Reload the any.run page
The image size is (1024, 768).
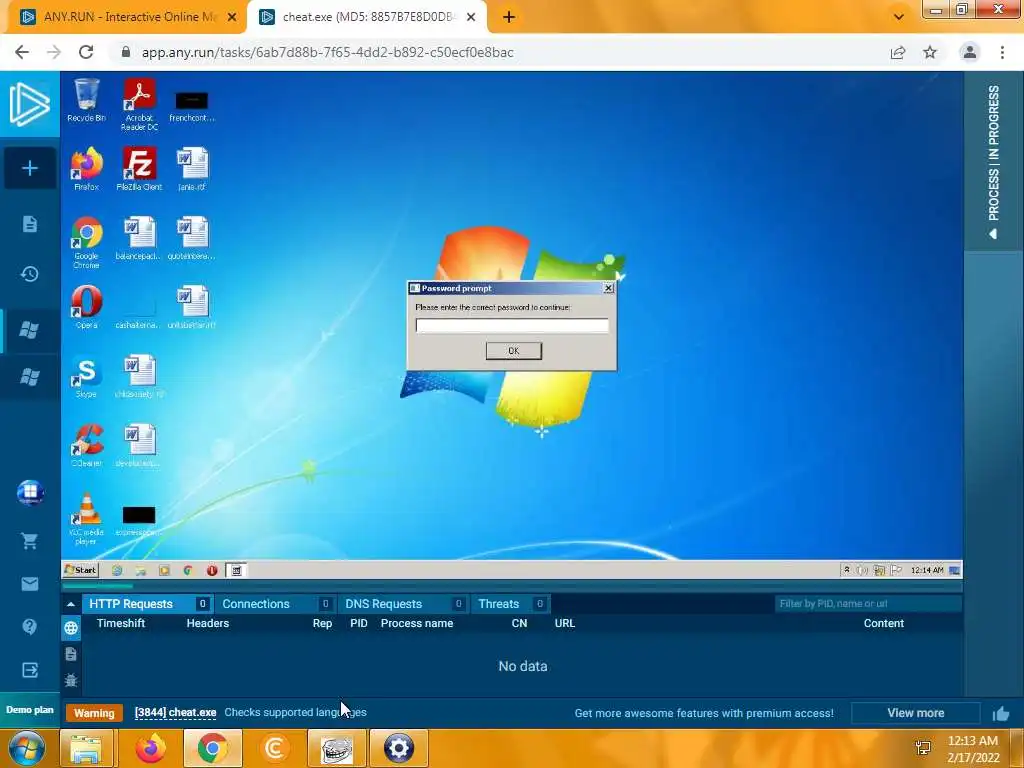pos(86,52)
